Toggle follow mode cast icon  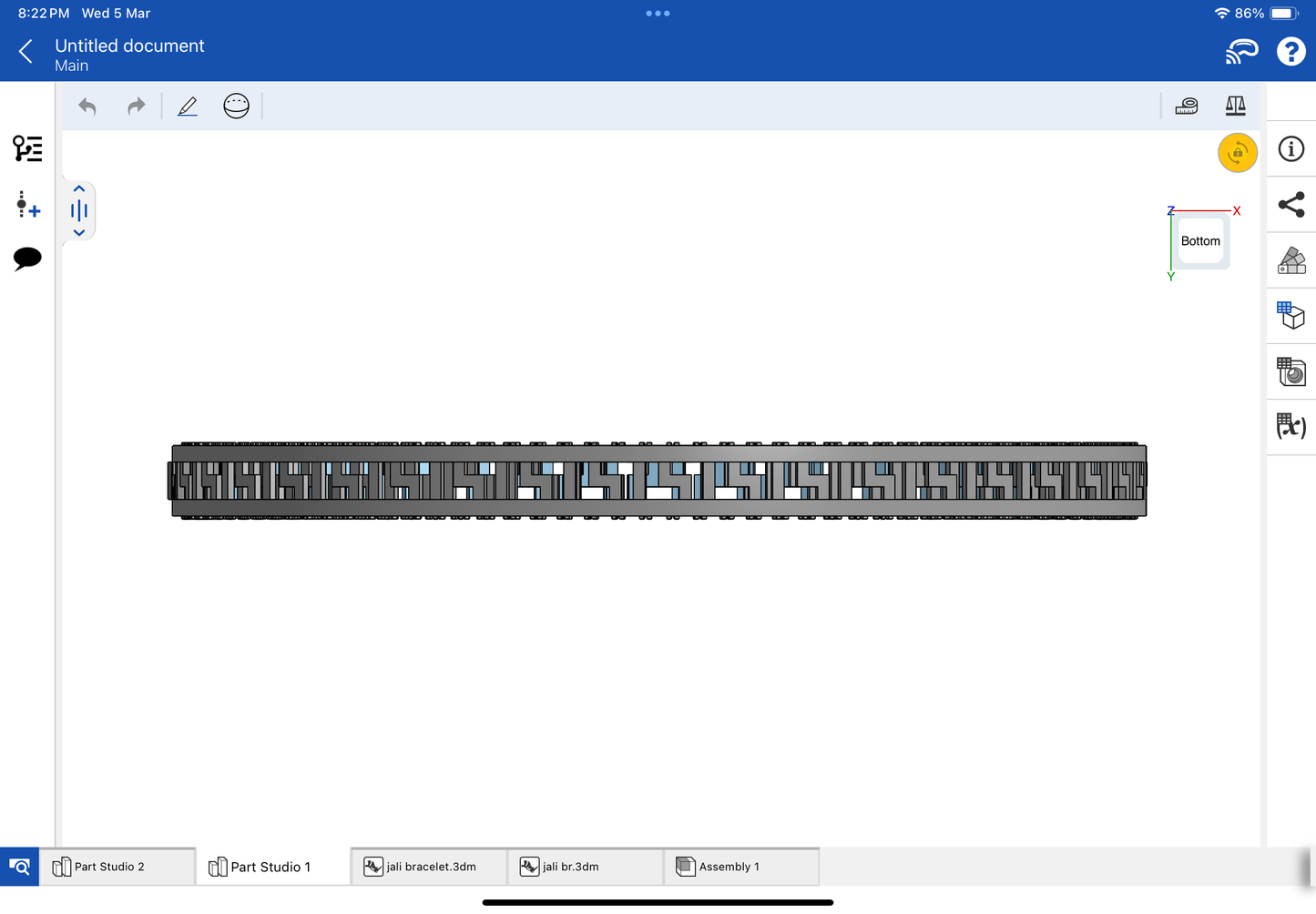pyautogui.click(x=1241, y=52)
